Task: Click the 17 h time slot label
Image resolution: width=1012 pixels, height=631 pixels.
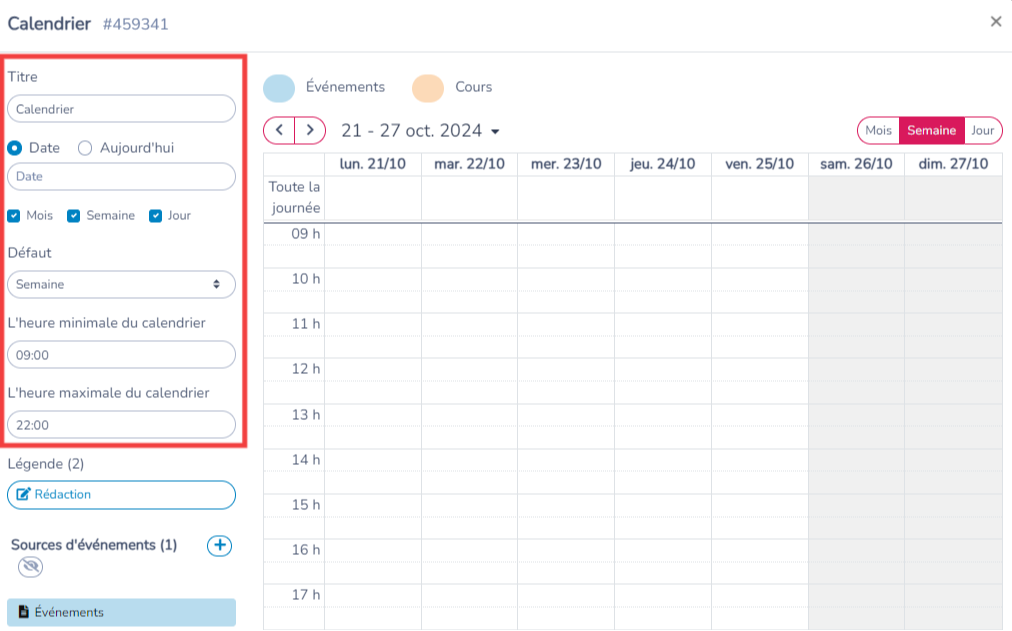Action: tap(305, 595)
